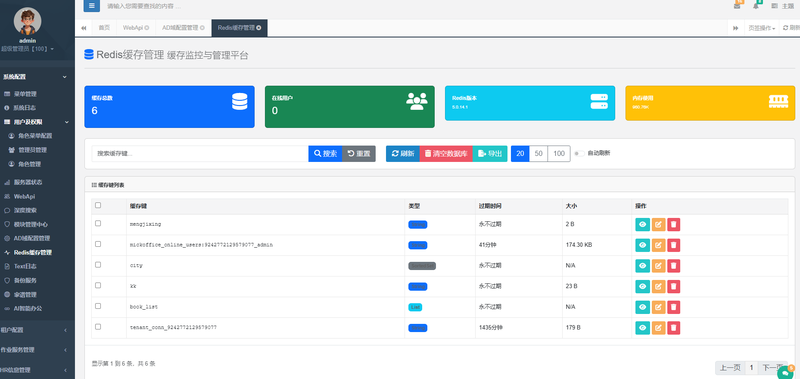Click the 在线用户 green stats card
Viewport: 800px width, 379px height.
(x=349, y=107)
